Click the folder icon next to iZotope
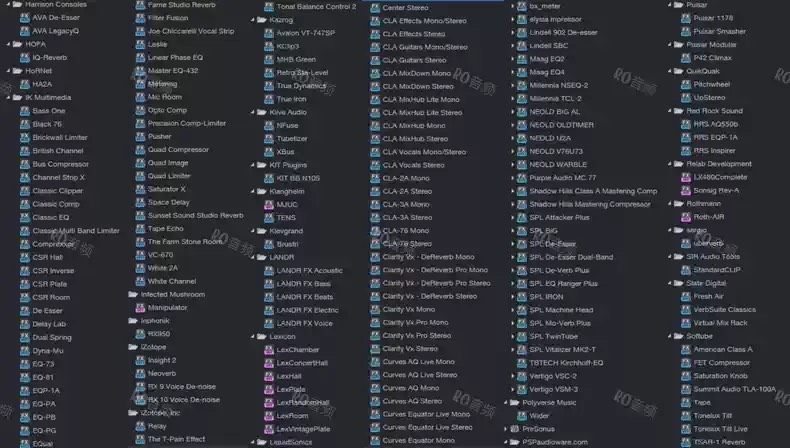 [133, 347]
